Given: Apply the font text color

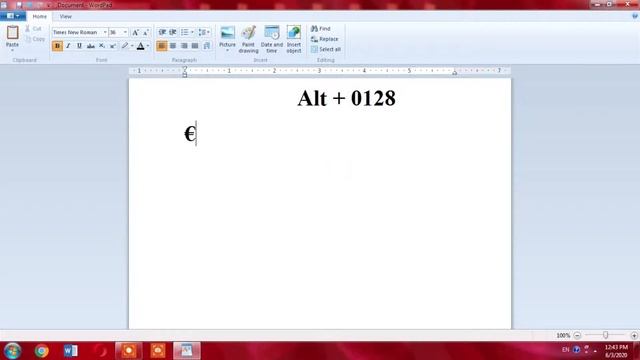Looking at the screenshot, I should (140, 46).
